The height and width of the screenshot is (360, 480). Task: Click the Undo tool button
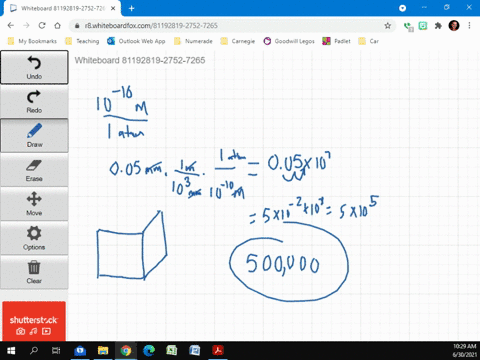(x=34, y=67)
